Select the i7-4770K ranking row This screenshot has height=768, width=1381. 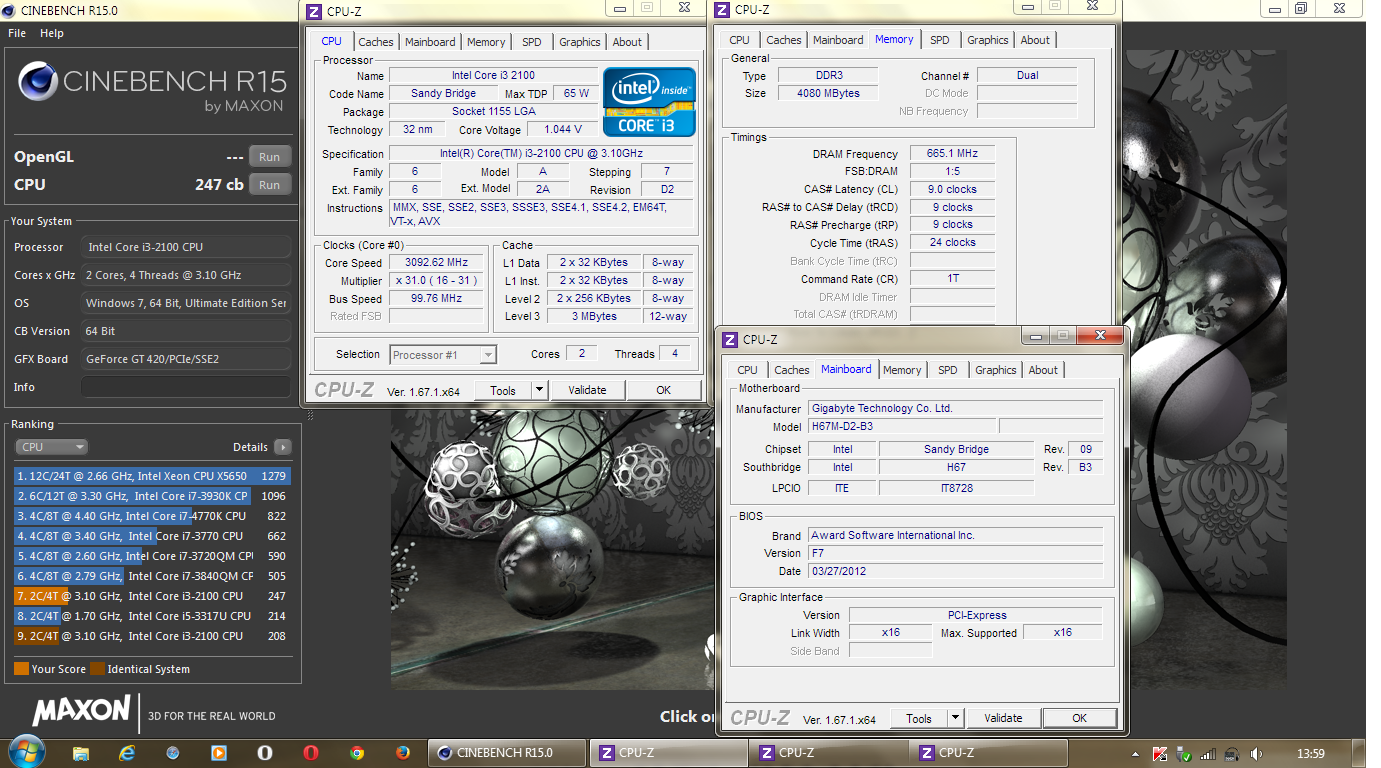[x=153, y=516]
